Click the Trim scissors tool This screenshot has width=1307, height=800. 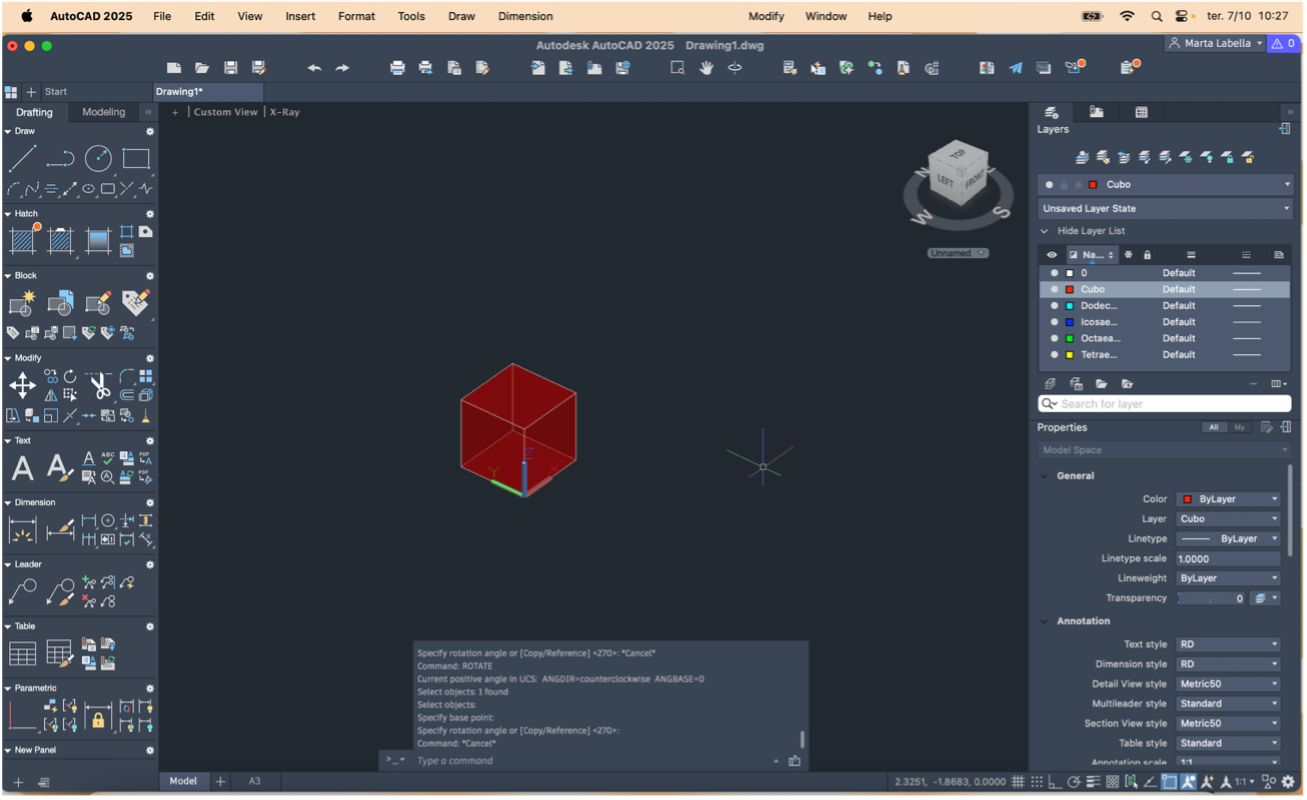[x=99, y=385]
